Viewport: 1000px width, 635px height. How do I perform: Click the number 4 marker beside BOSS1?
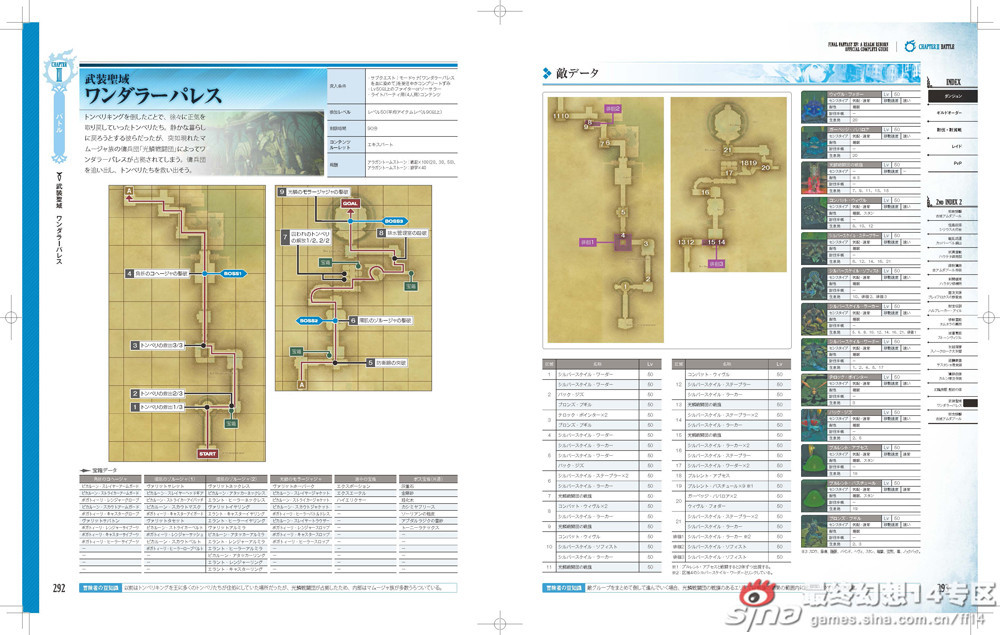[x=129, y=274]
